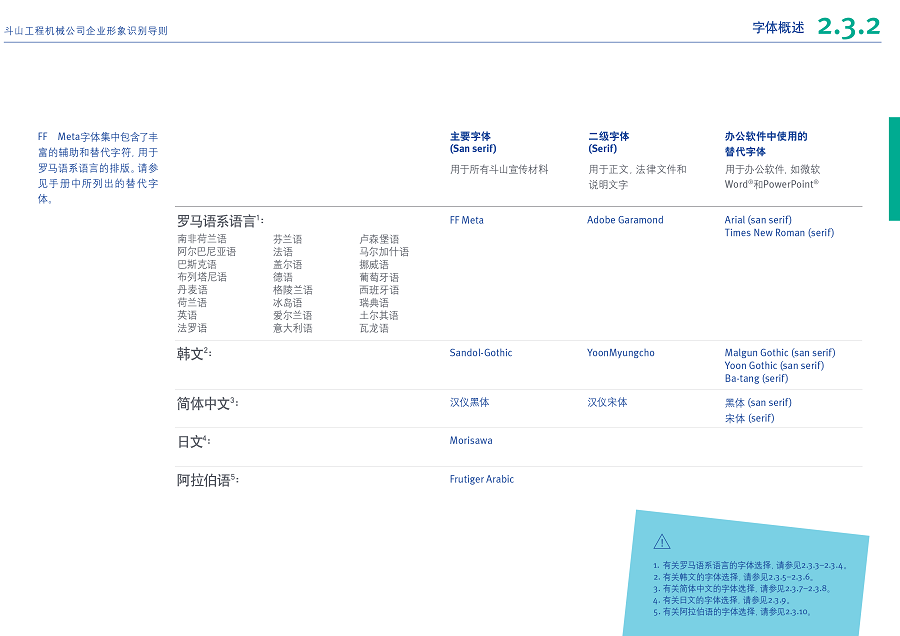The height and width of the screenshot is (636, 900).
Task: Select 'YoonMyungcho' font name
Action: click(620, 352)
